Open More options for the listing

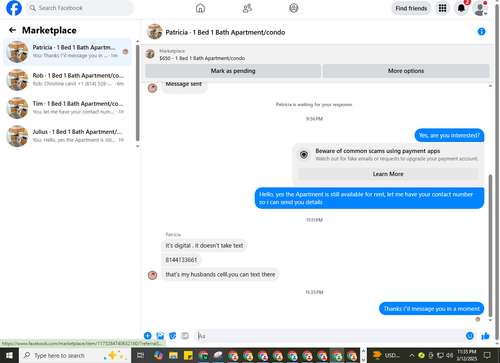click(406, 71)
